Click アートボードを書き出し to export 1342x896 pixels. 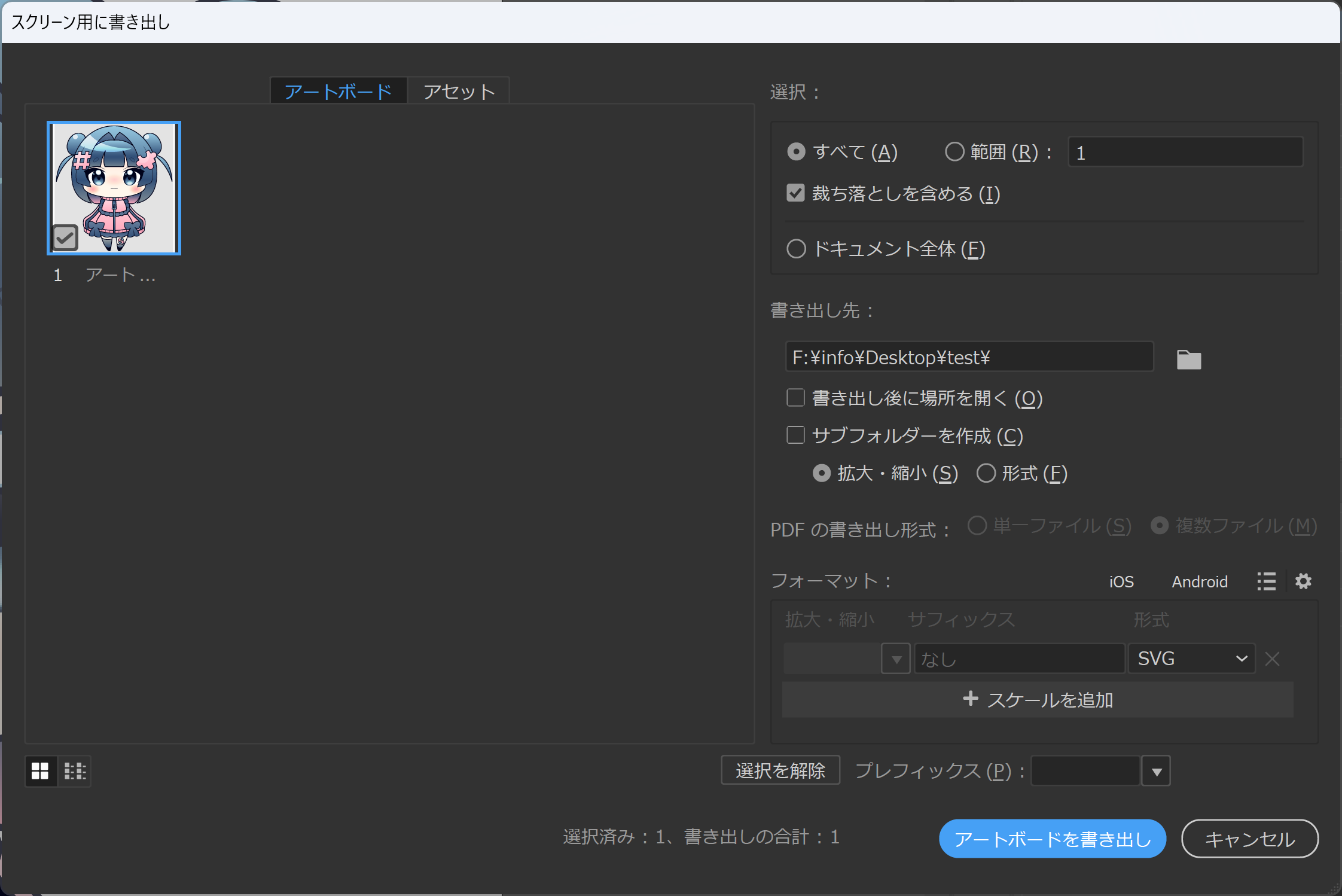pos(1053,838)
